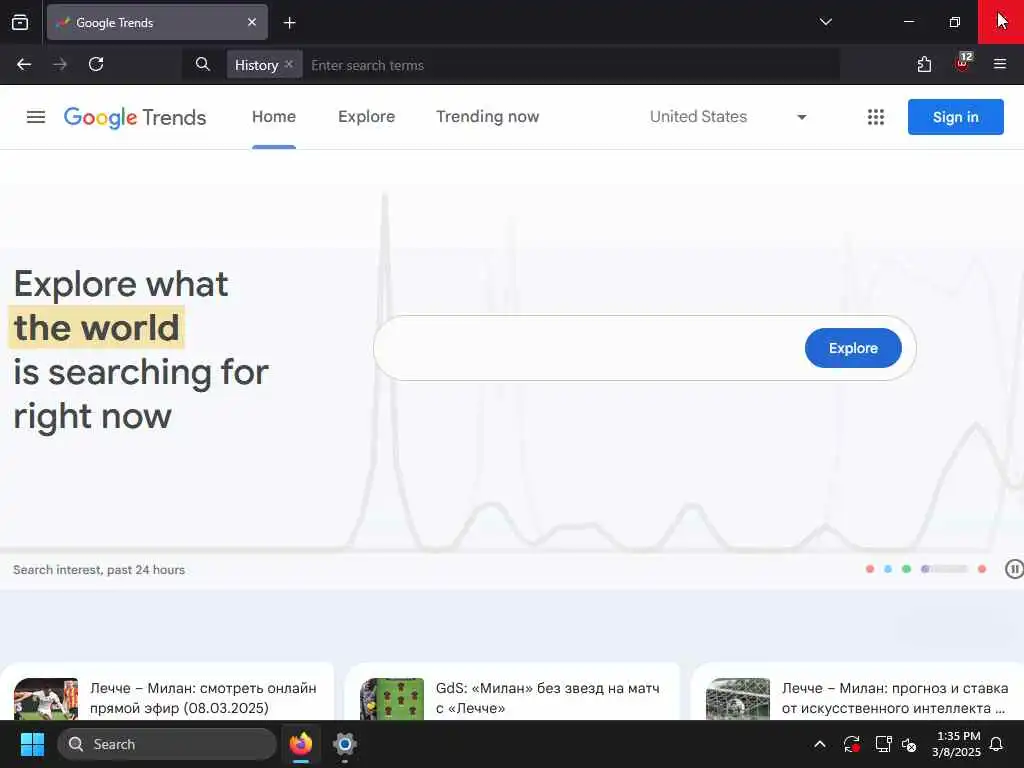Screen dimensions: 1024x768
Task: Open article 'Лечче – Милан: смотреть онлайн'
Action: pyautogui.click(x=203, y=698)
